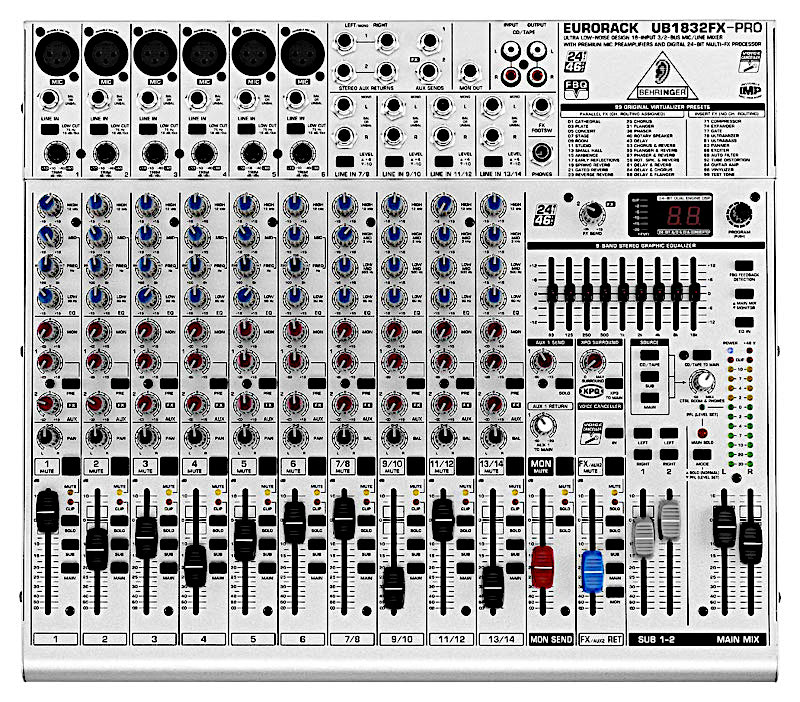Toggle FBQ FEEDBACK DETECTION button
The width and height of the screenshot is (800, 702).
pos(743,266)
